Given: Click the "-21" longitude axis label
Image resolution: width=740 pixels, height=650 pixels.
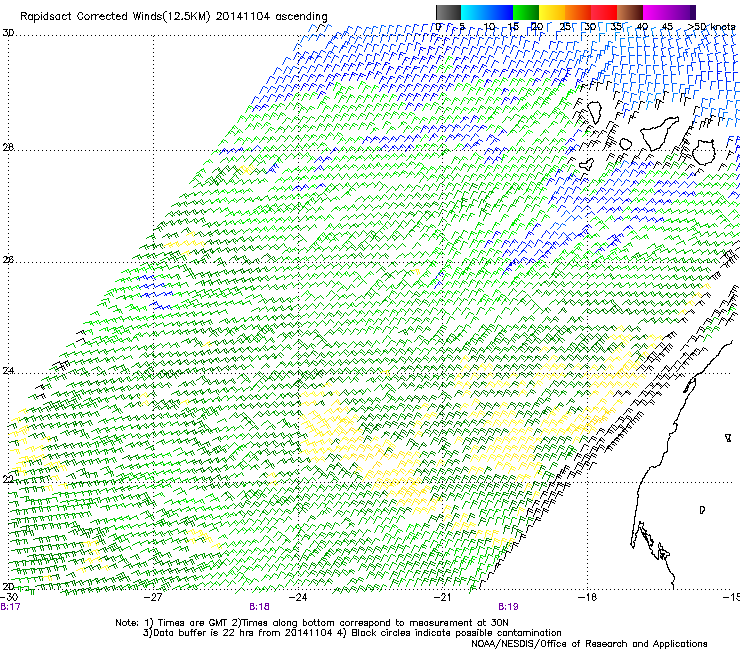Looking at the screenshot, I should pyautogui.click(x=443, y=597).
